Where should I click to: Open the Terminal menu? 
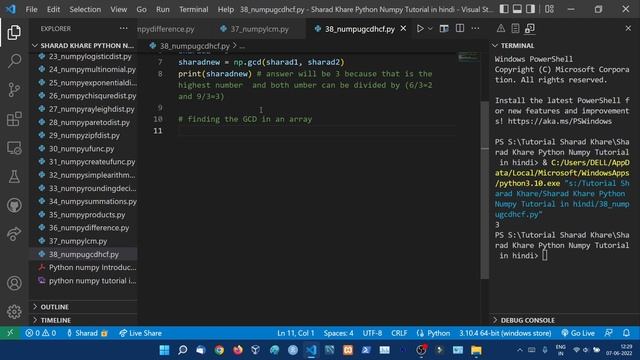point(193,9)
